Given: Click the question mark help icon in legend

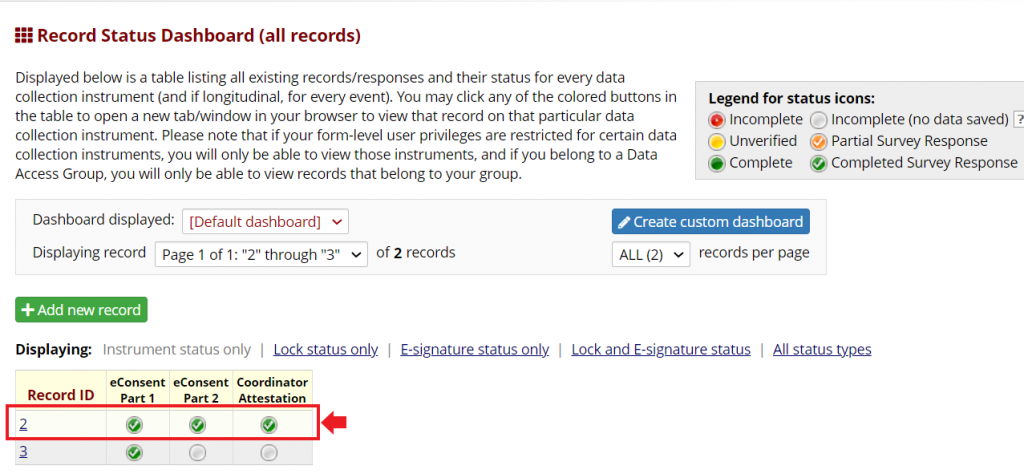Looking at the screenshot, I should [1018, 119].
